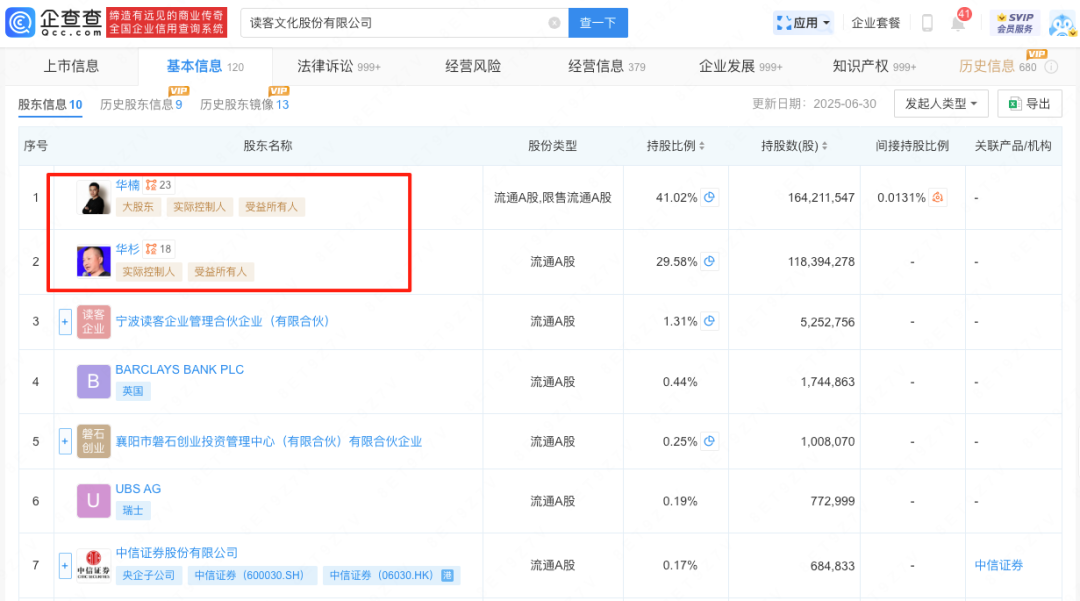Open SVIP member service icon

(1015, 23)
